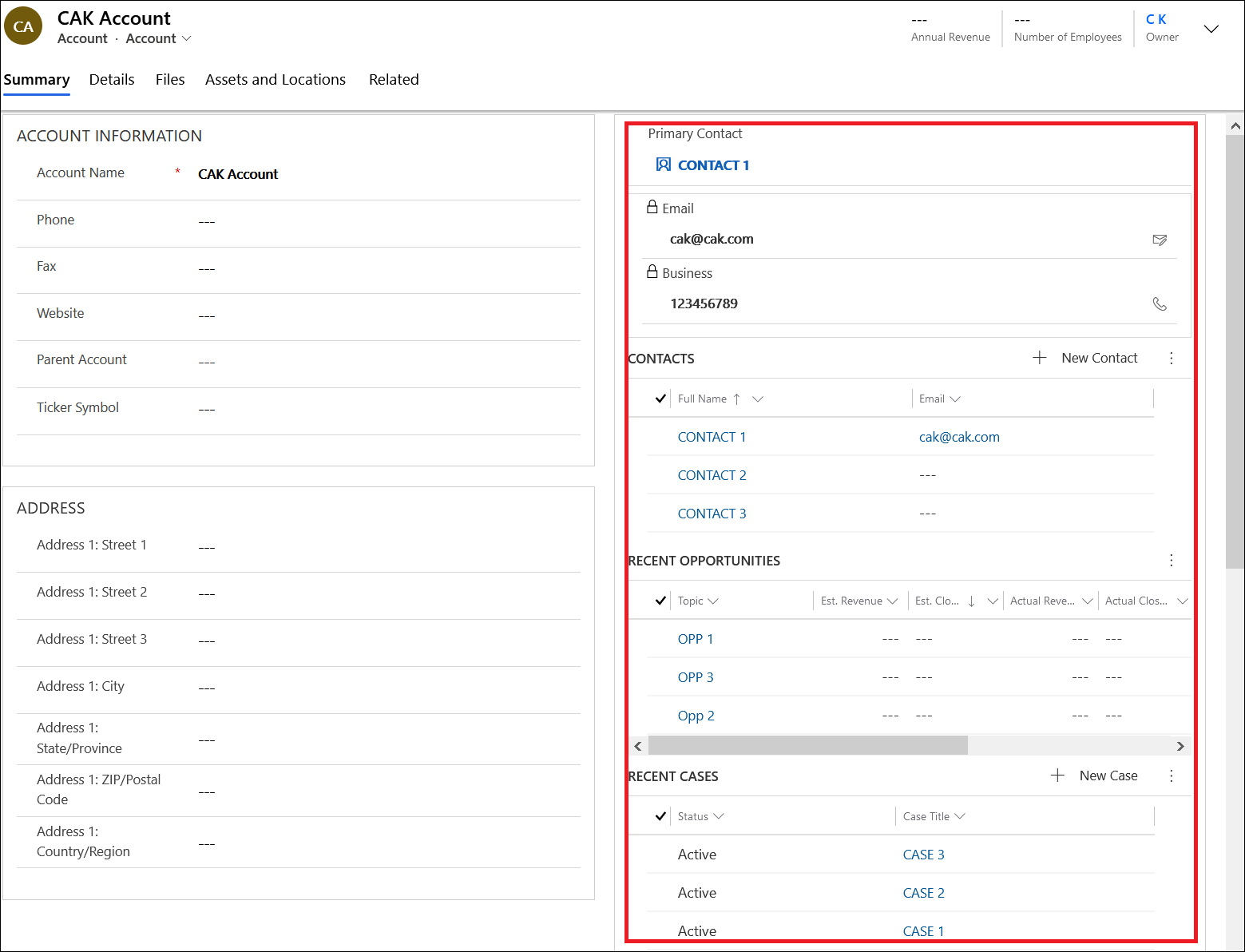Open more options in Recent Cases section

click(x=1172, y=775)
